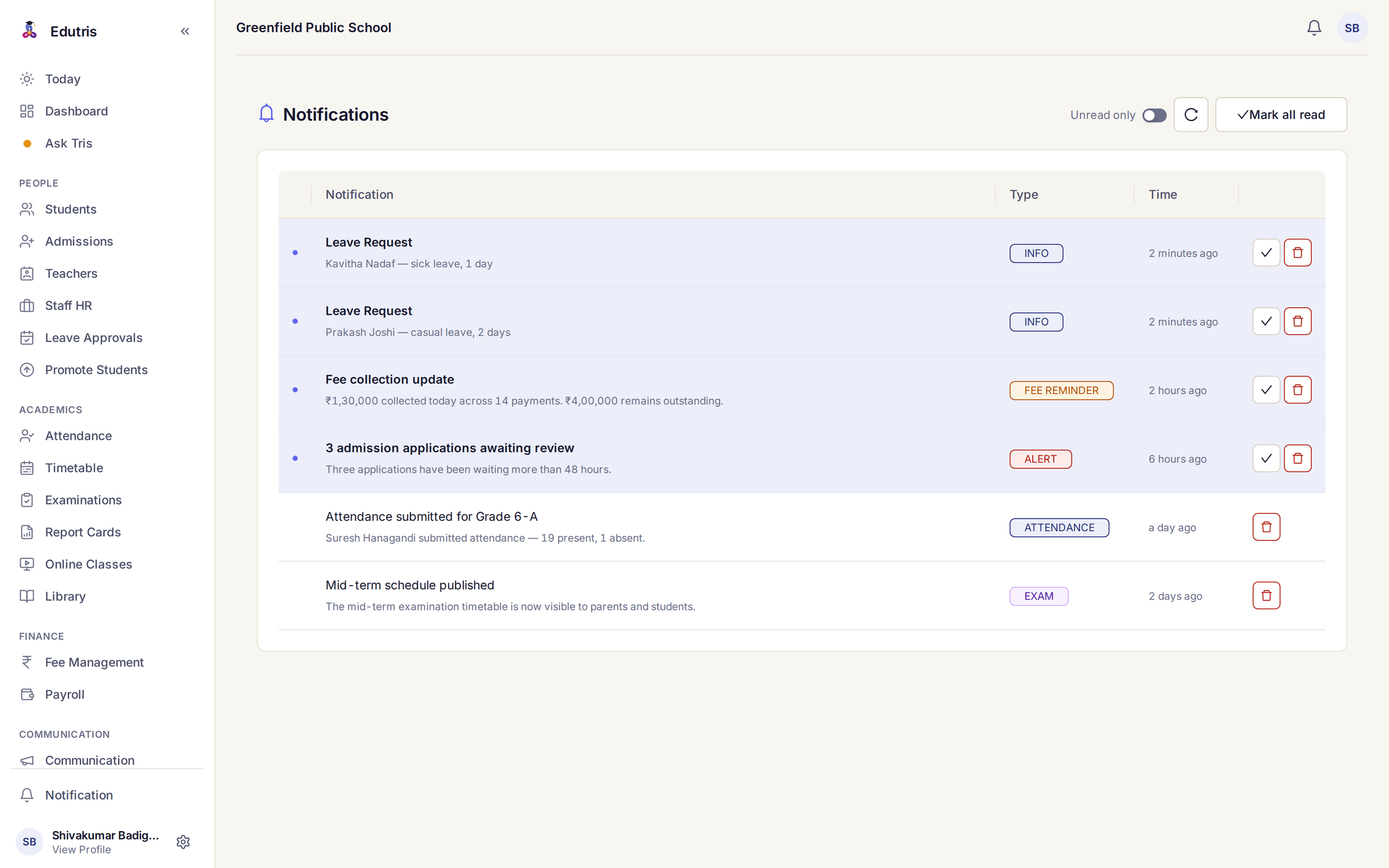The width and height of the screenshot is (1389, 868).
Task: Select Notification in the sidebar
Action: (107, 795)
